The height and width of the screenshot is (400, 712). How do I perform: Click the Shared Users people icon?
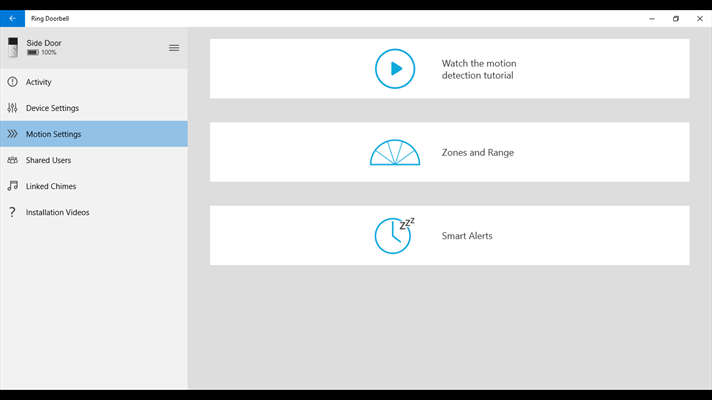coord(12,160)
